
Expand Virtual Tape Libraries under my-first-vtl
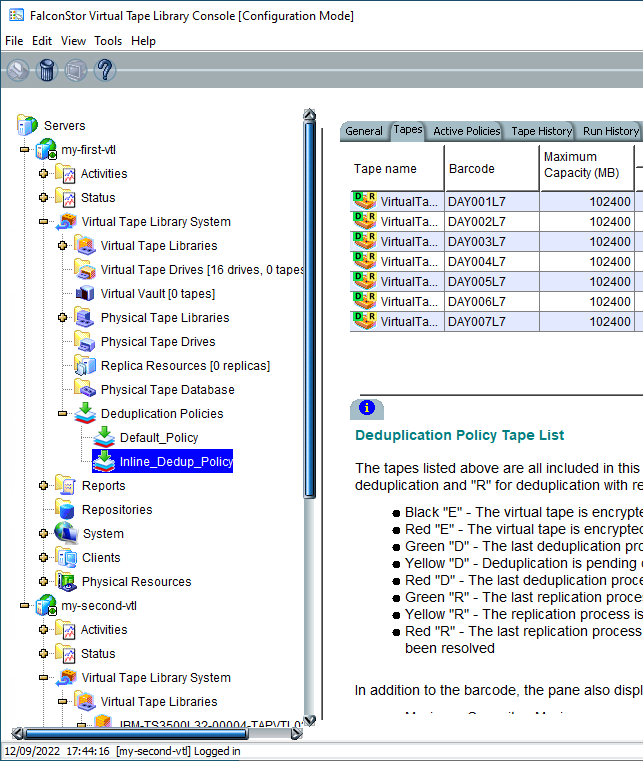(63, 246)
